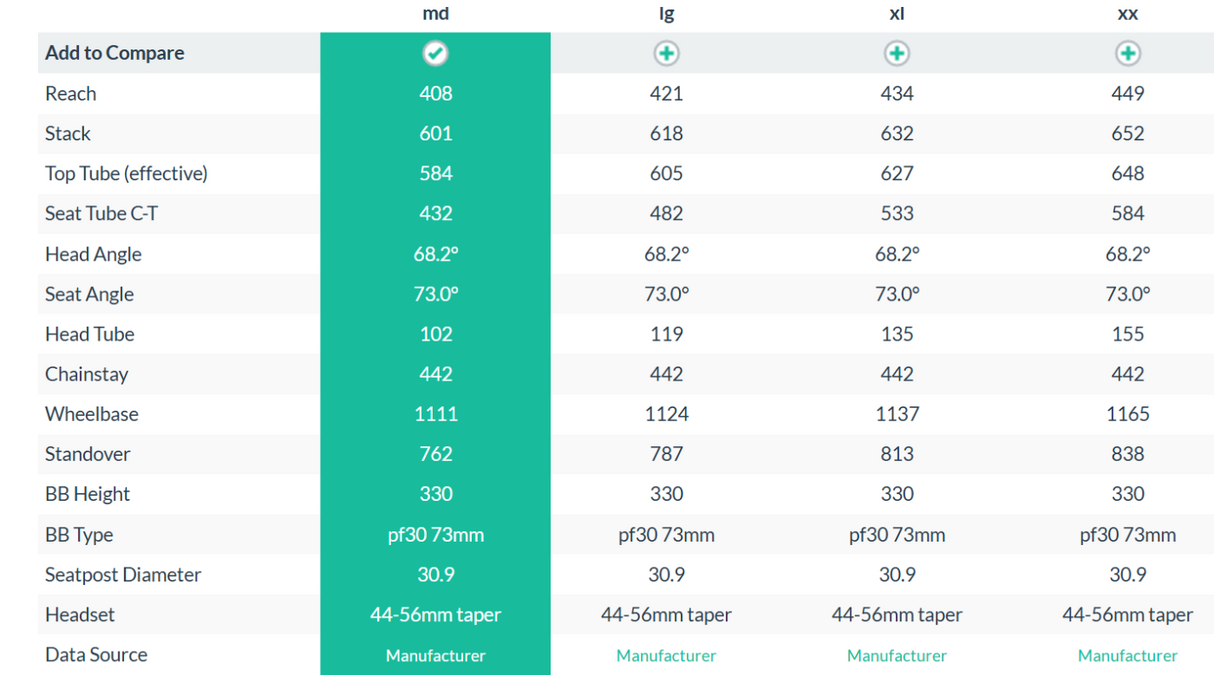Select xl wheelbase value 1137

click(897, 414)
